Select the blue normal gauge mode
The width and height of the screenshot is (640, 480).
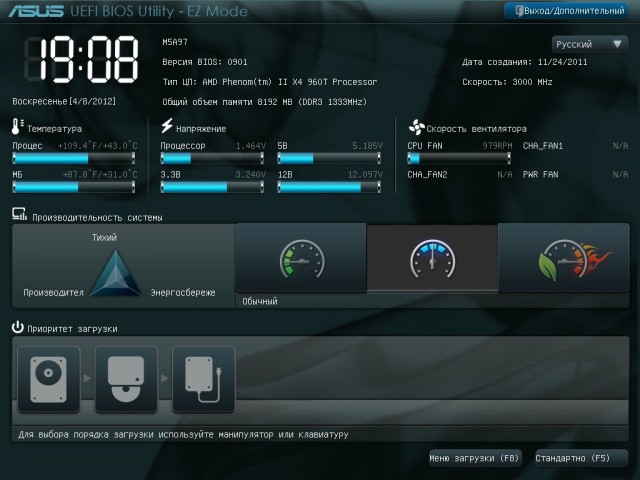click(432, 259)
